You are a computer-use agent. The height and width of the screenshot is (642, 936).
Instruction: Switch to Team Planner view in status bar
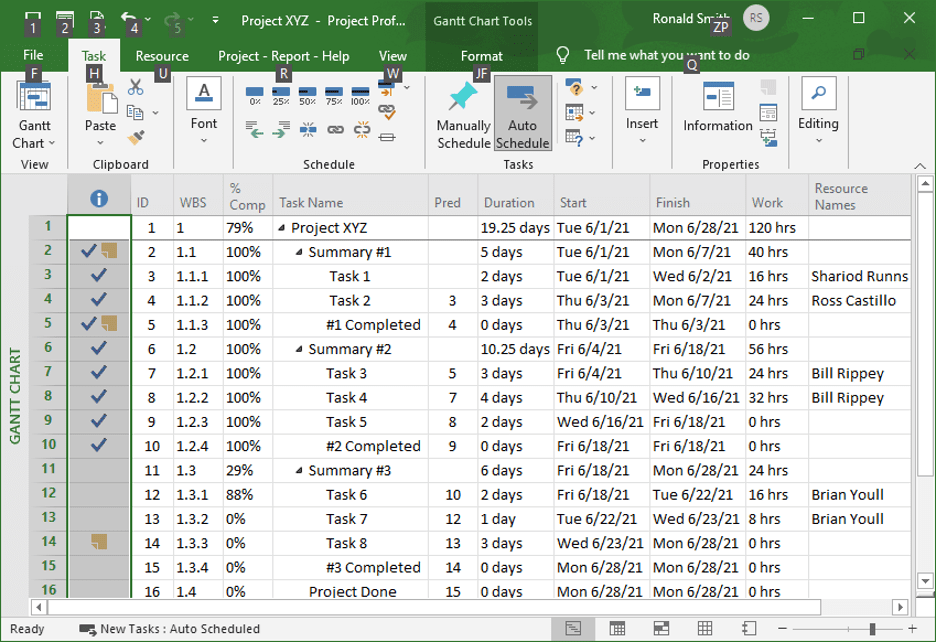coord(661,628)
